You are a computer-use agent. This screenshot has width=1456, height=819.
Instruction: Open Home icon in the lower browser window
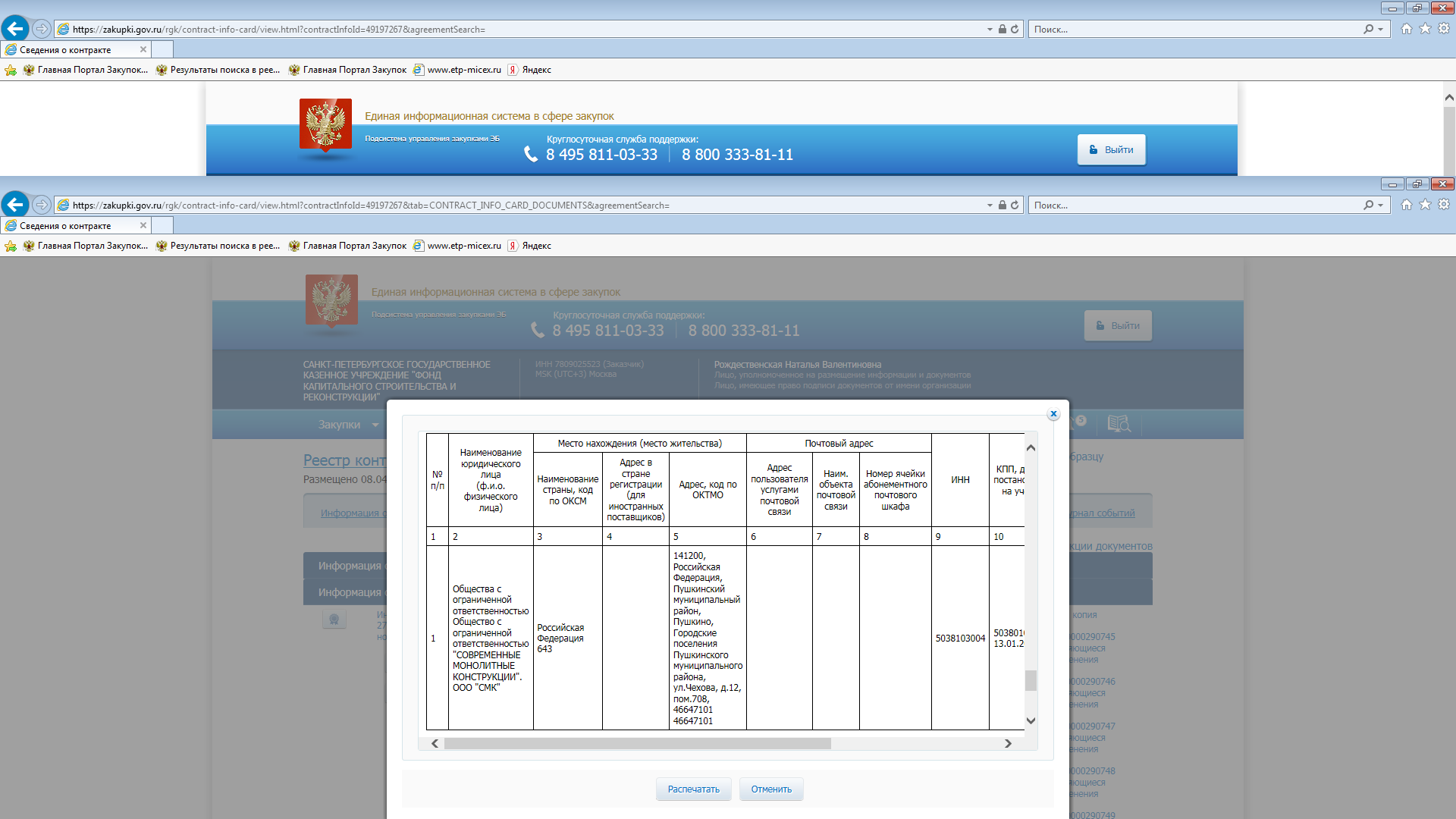click(x=1407, y=205)
